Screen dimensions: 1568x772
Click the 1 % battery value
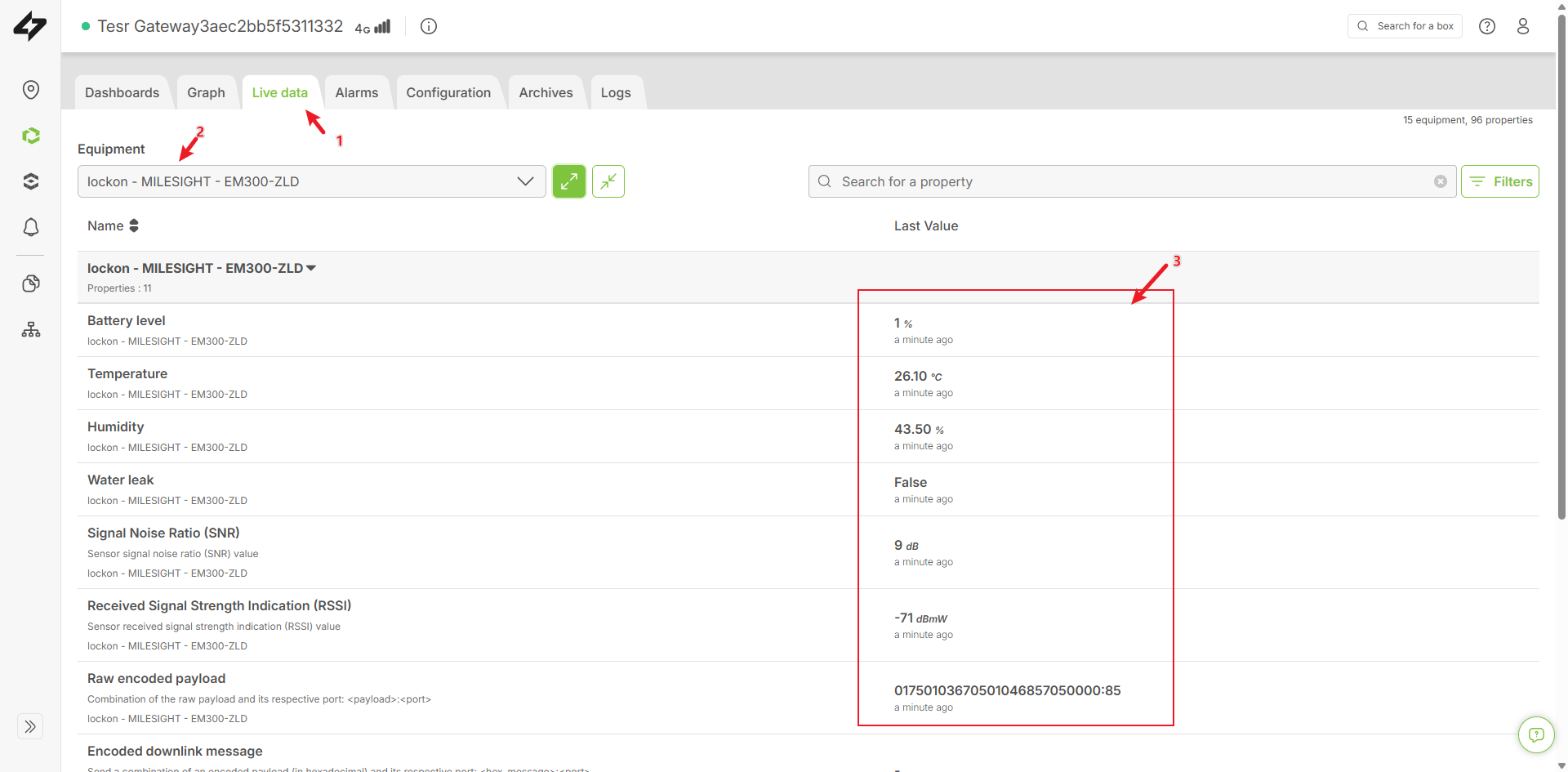(903, 323)
